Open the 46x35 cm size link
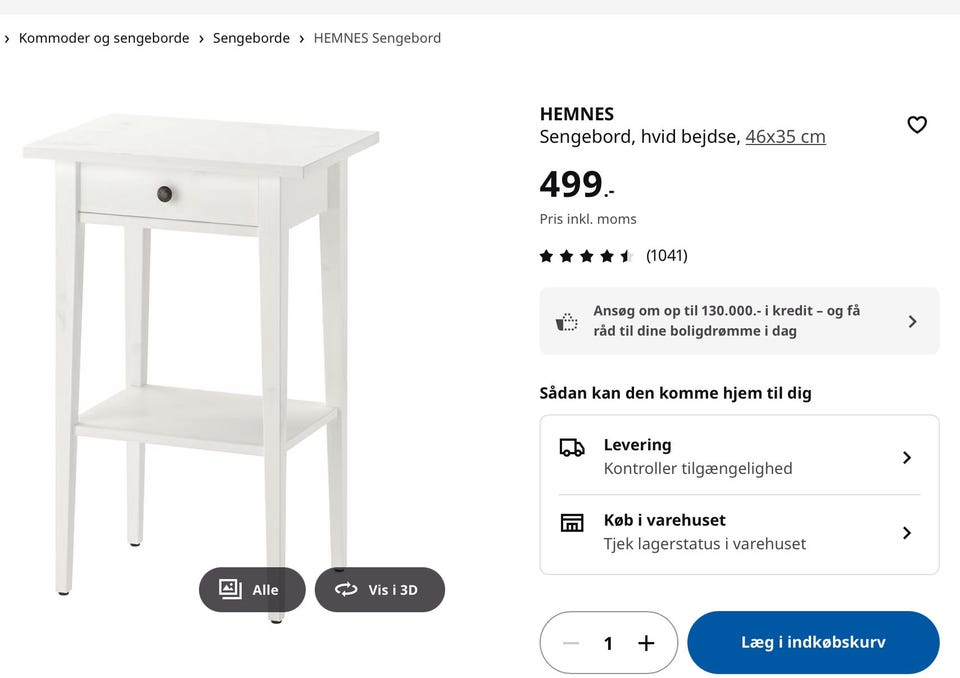This screenshot has width=960, height=678. [785, 137]
